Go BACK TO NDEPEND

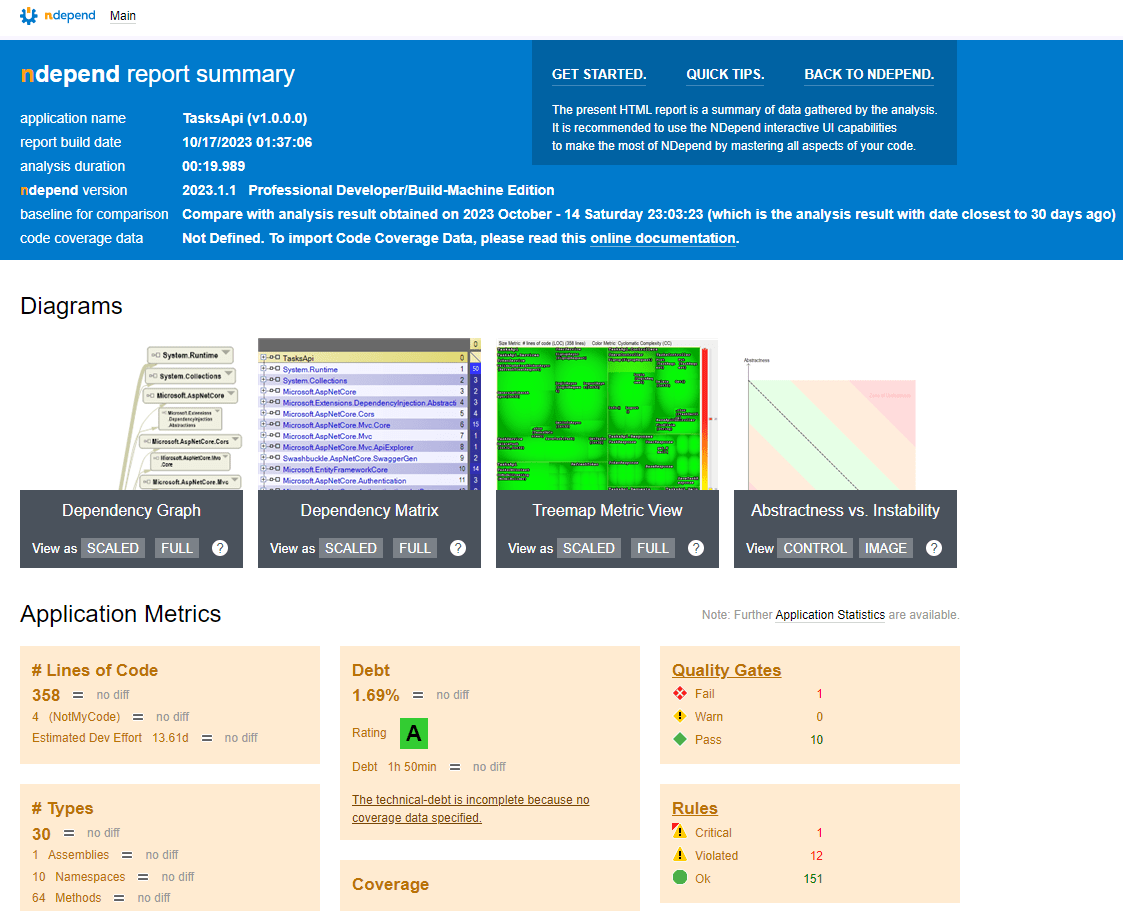pyautogui.click(x=869, y=74)
